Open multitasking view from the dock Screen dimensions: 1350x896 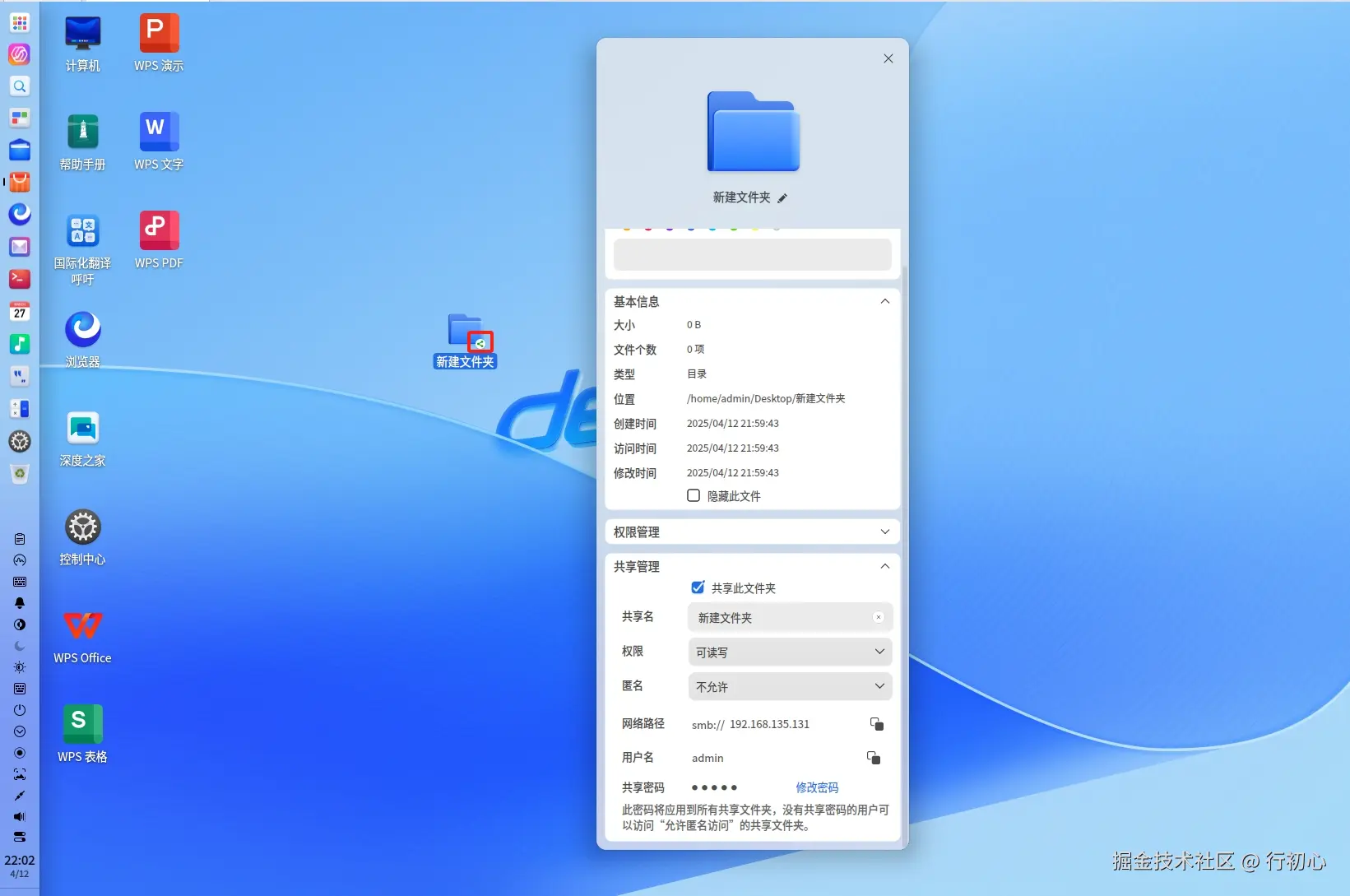pos(20,118)
